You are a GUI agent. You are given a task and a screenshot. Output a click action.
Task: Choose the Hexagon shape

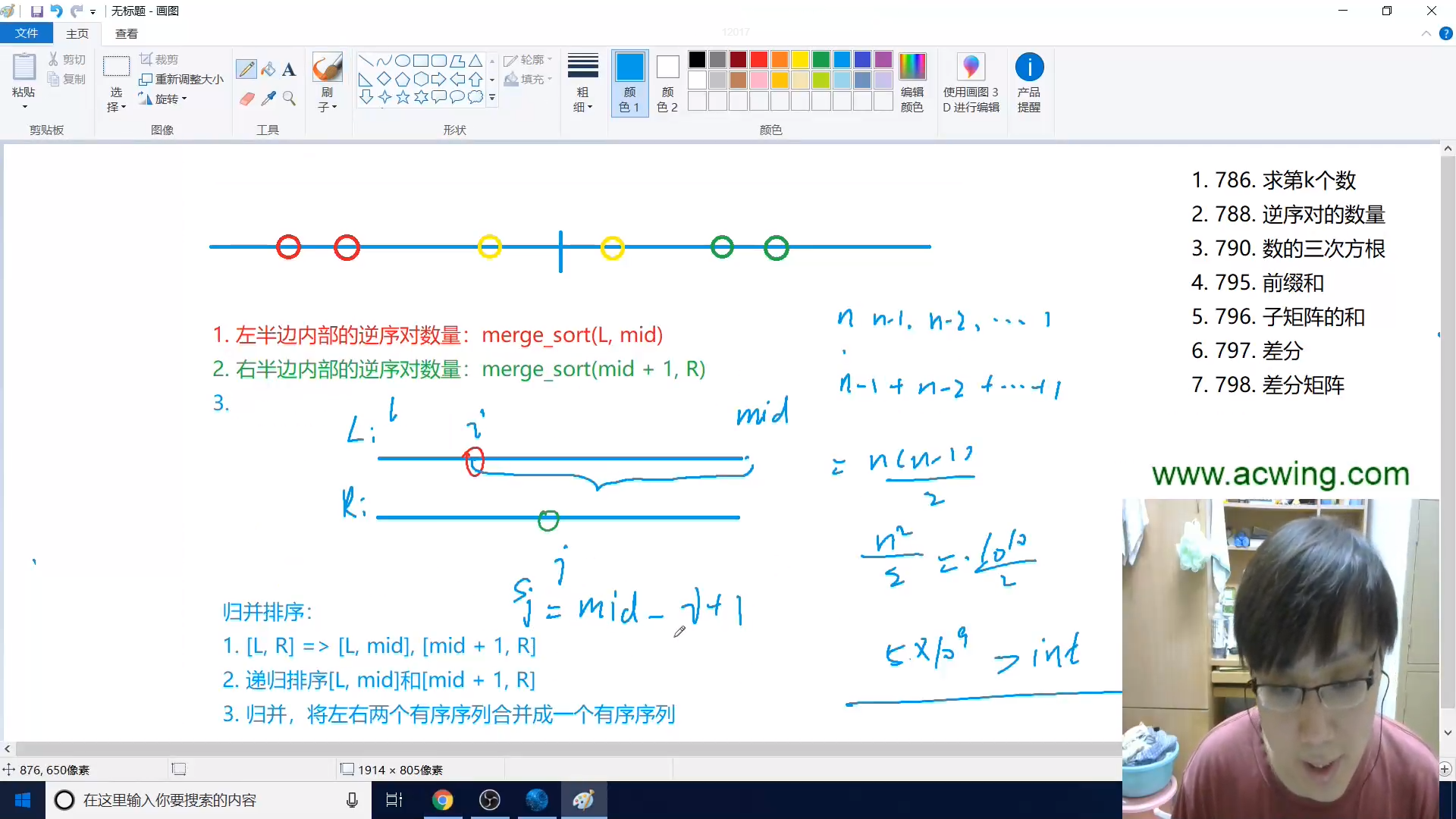click(420, 79)
